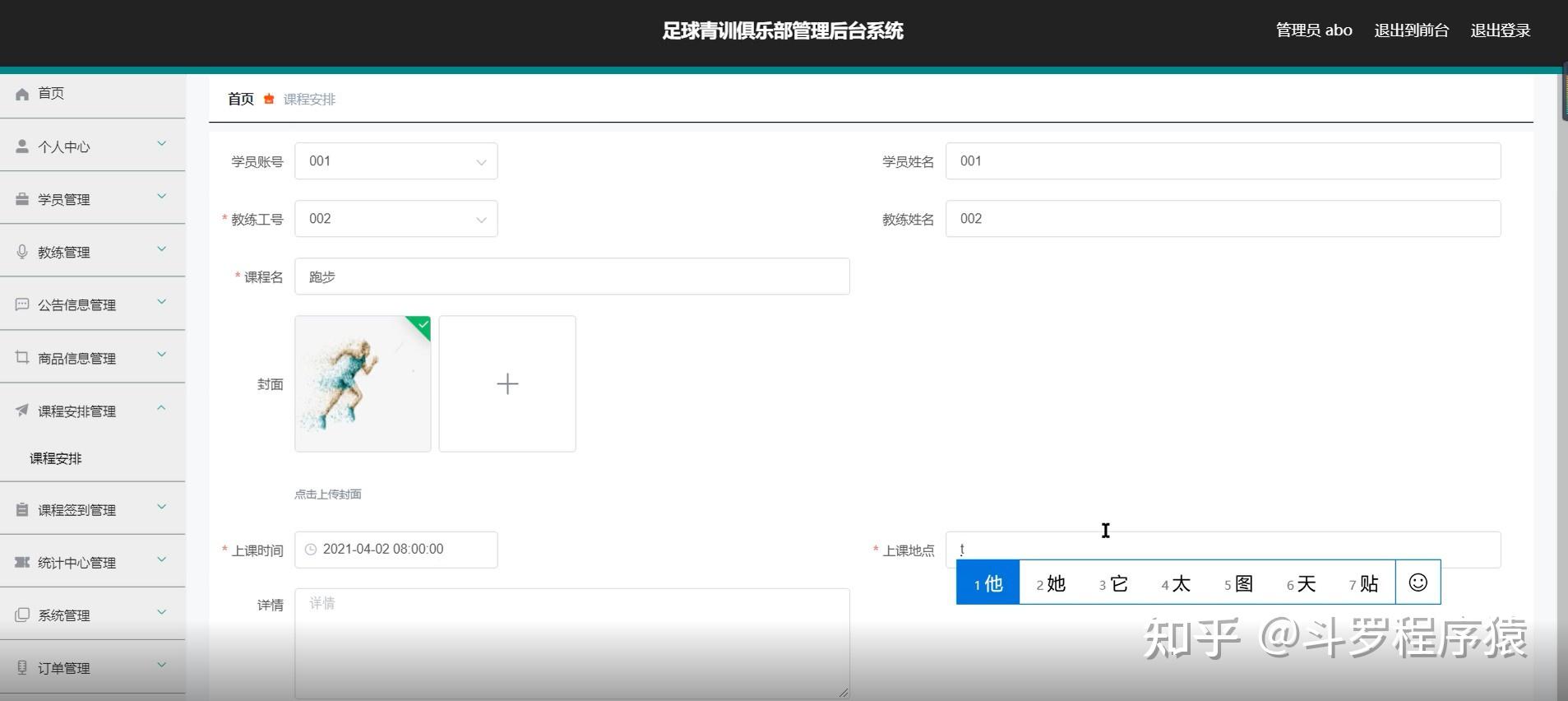Click the clipboard icon beside 课程签到管理
The height and width of the screenshot is (701, 1568).
(x=22, y=509)
